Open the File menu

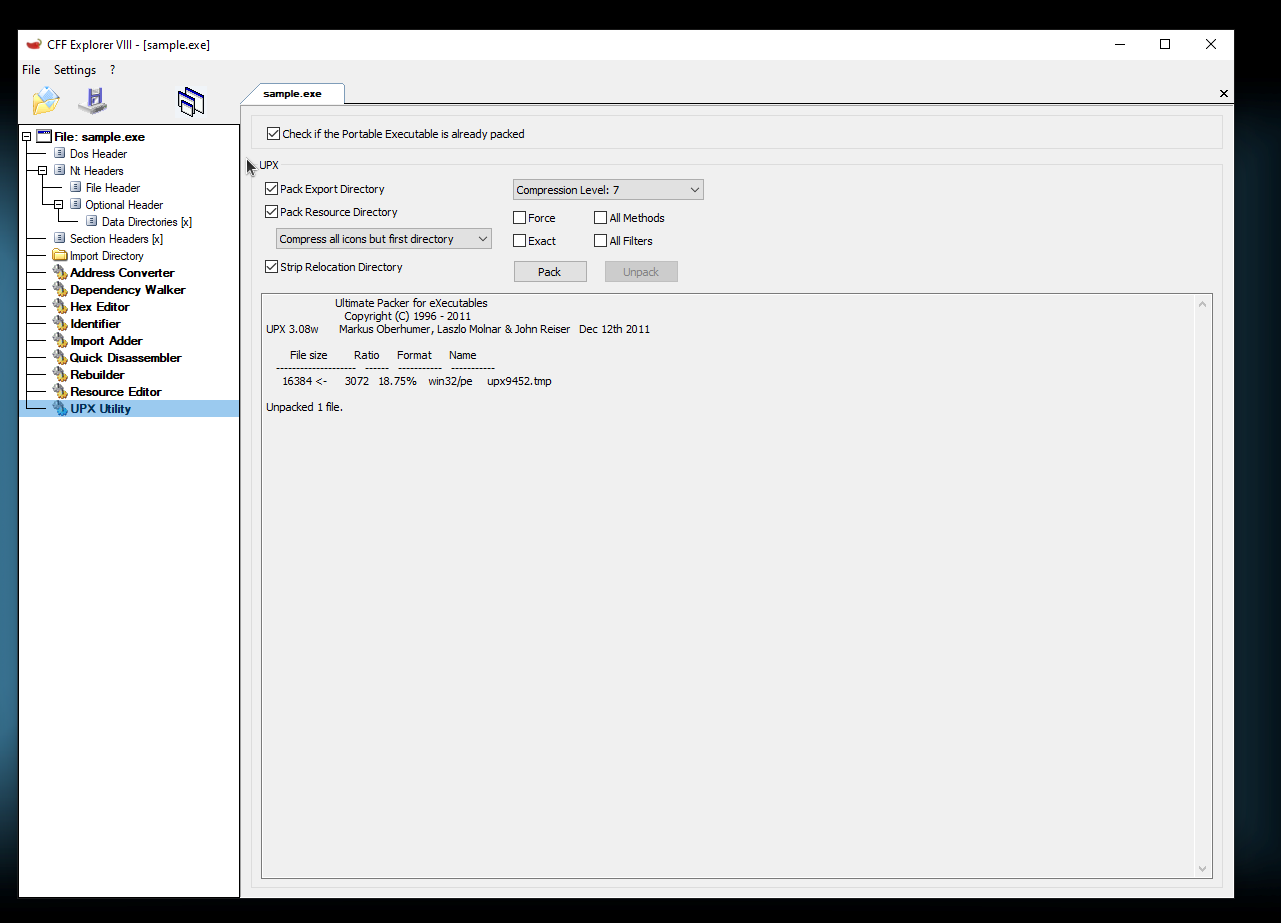[31, 70]
